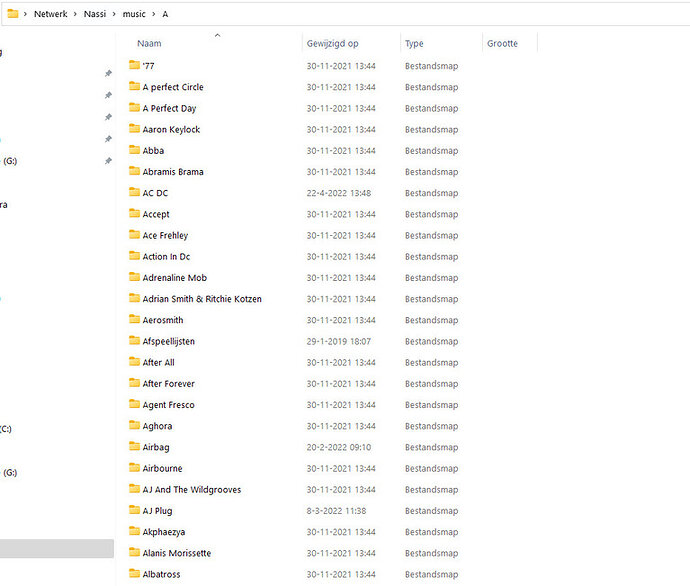Click the Aaron Keylock folder icon

coord(134,128)
